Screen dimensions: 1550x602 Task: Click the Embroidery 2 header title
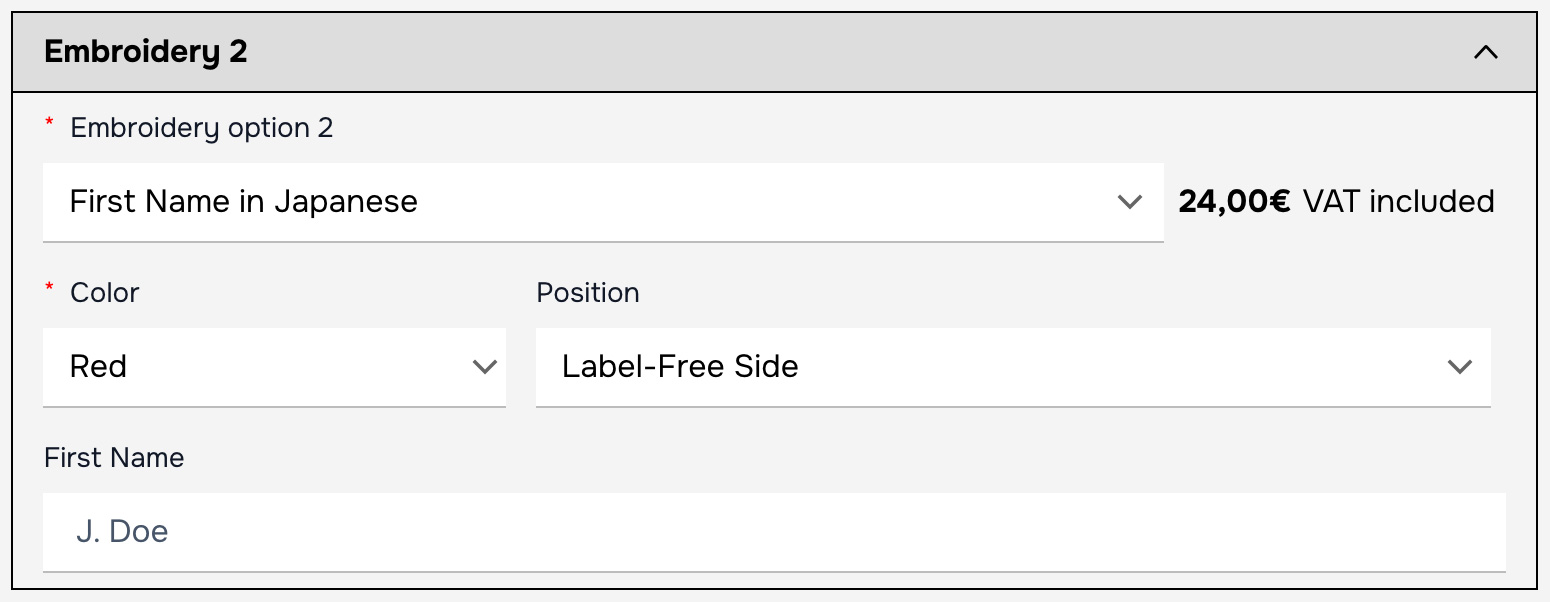point(146,52)
